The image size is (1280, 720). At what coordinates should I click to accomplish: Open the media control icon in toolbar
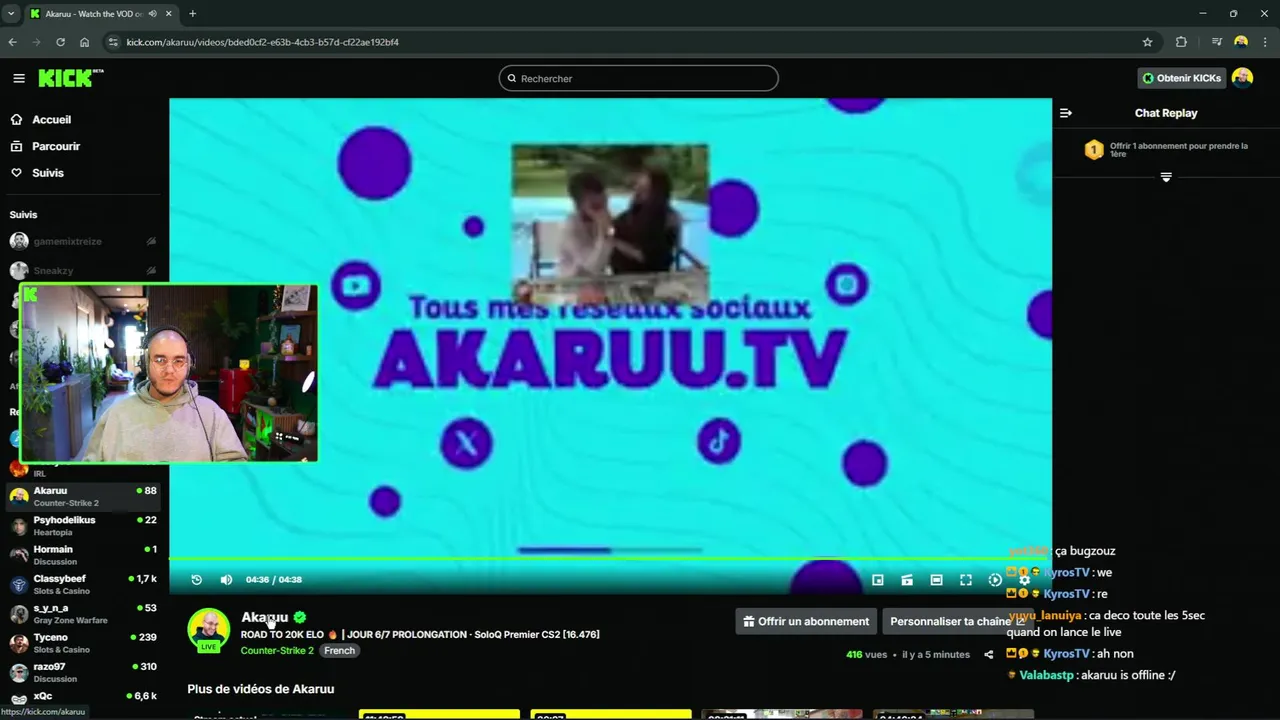coord(1217,42)
